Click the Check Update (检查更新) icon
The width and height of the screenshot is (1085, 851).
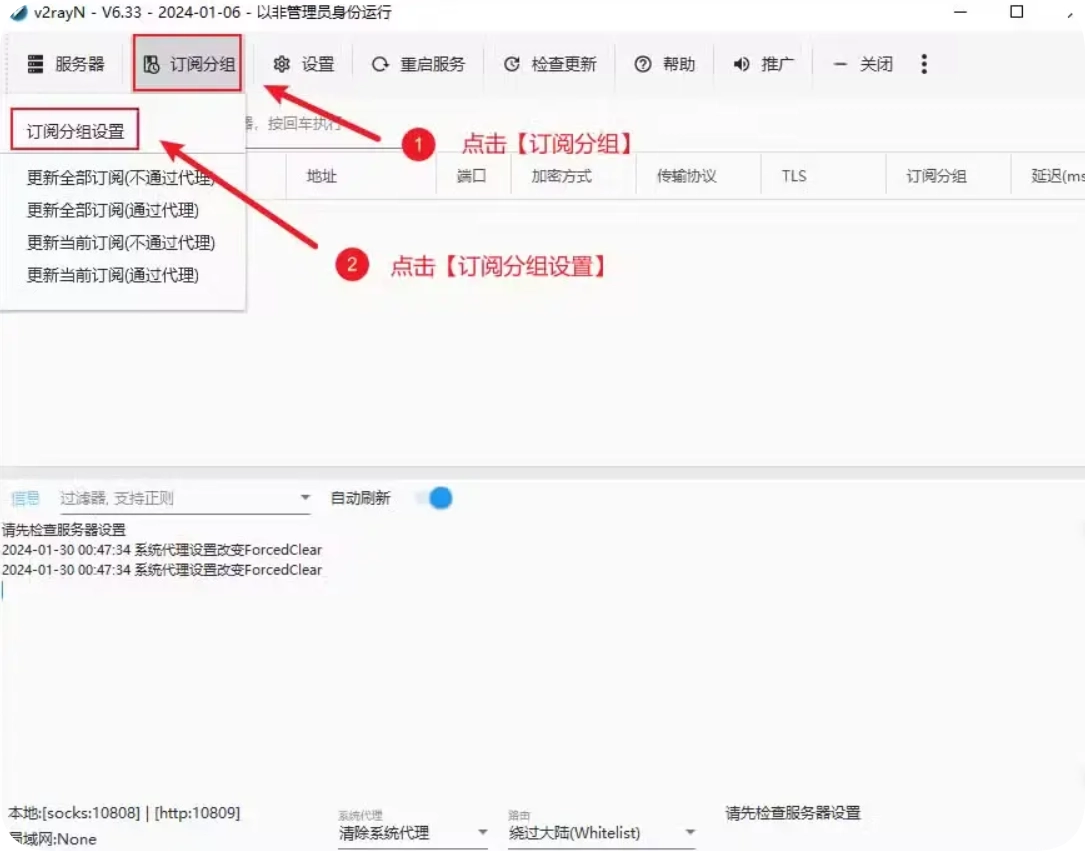point(512,64)
